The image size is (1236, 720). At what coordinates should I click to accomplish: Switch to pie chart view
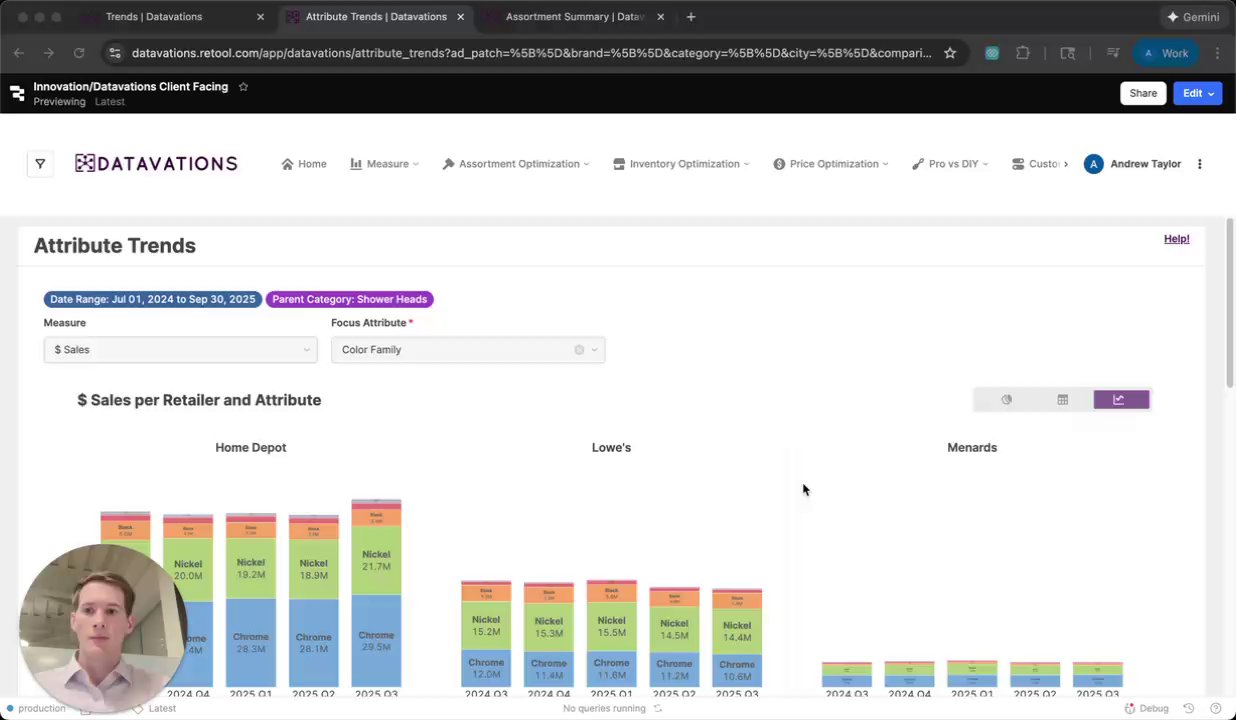pos(1006,400)
